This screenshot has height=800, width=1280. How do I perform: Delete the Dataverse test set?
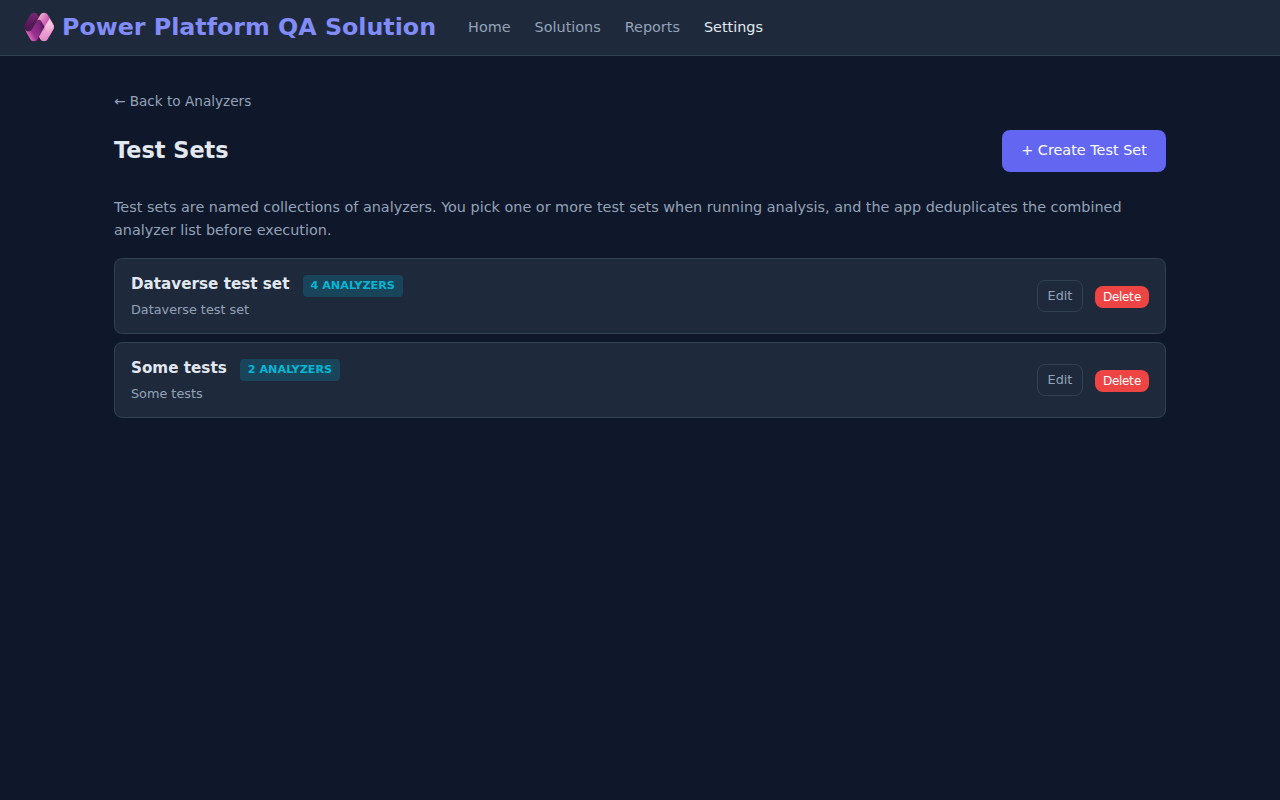point(1121,297)
